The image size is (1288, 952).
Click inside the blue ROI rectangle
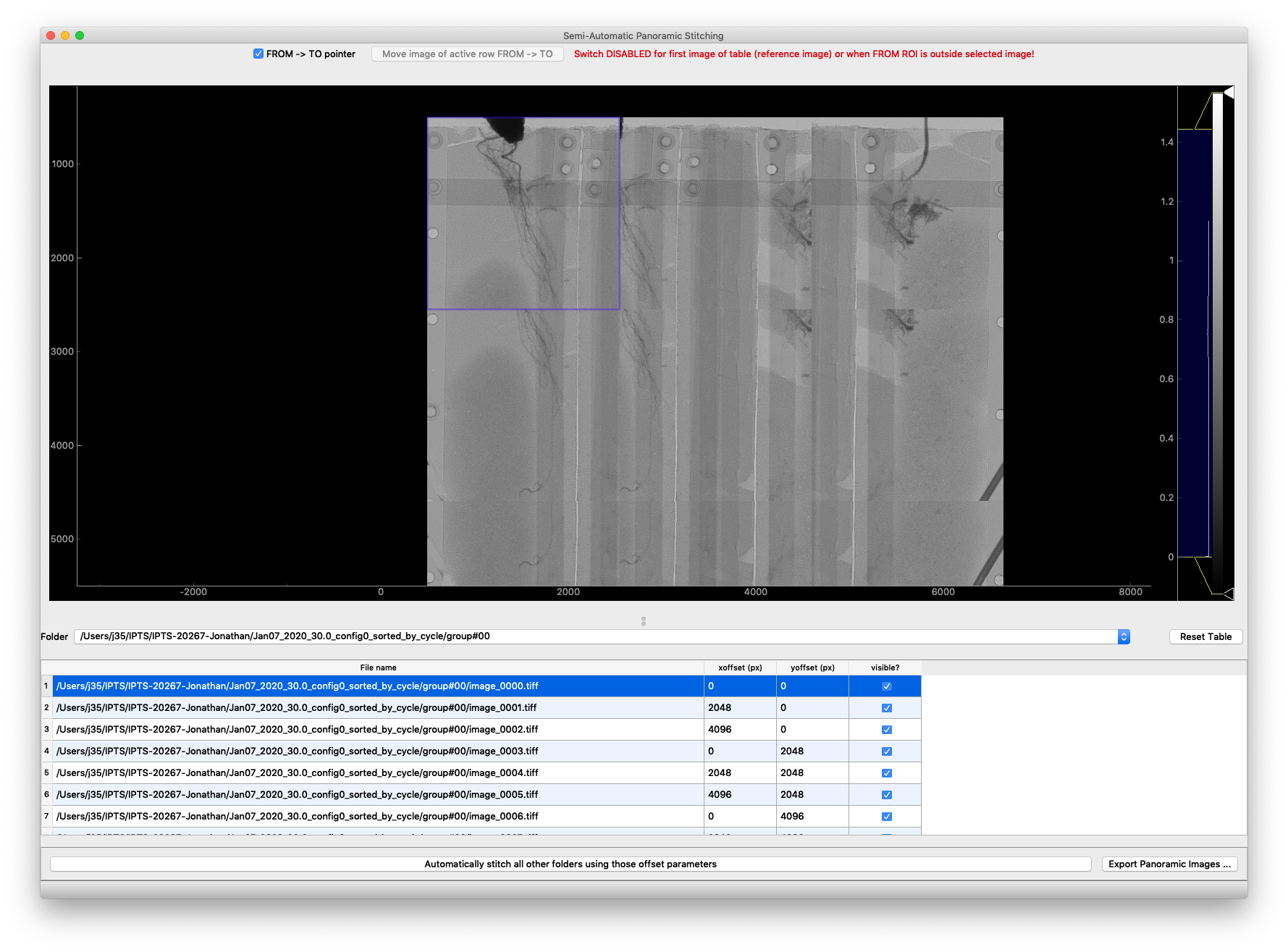pyautogui.click(x=523, y=214)
